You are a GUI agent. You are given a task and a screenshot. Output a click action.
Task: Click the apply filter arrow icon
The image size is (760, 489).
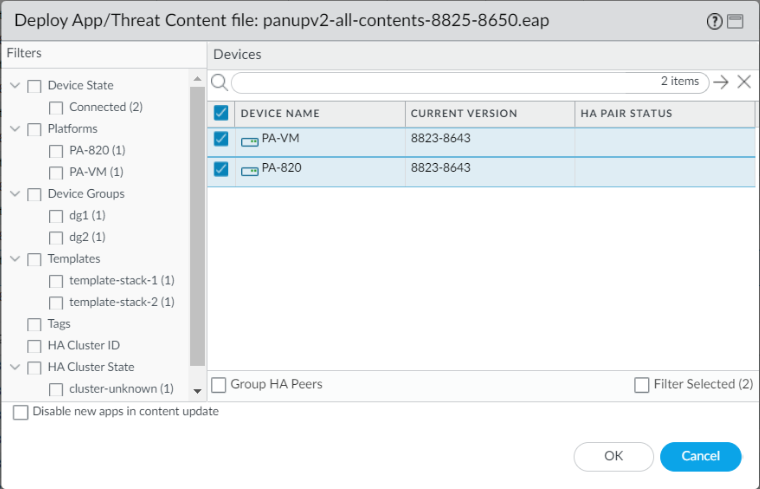coord(721,82)
